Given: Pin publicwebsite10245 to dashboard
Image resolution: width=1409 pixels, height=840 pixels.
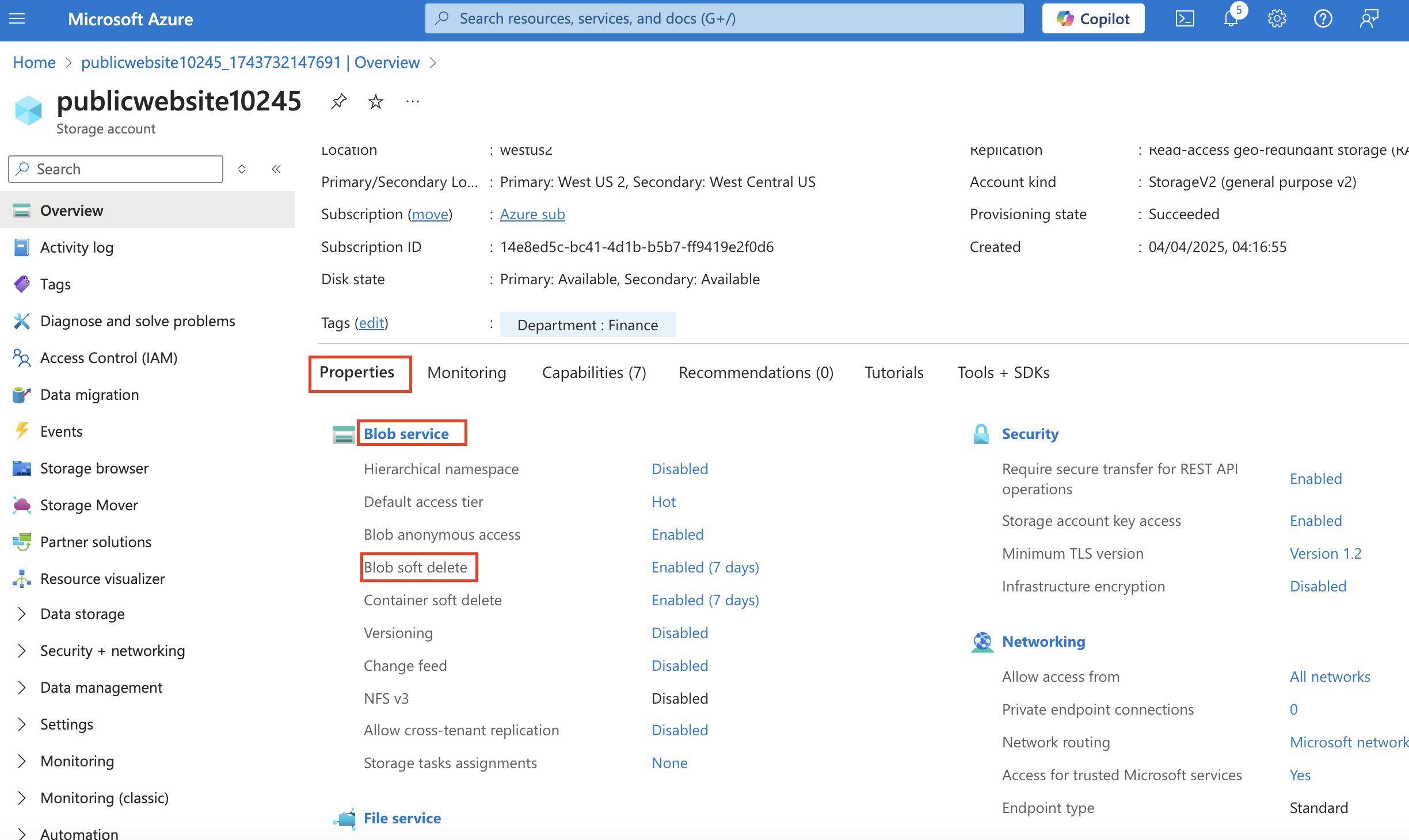Looking at the screenshot, I should (x=339, y=102).
